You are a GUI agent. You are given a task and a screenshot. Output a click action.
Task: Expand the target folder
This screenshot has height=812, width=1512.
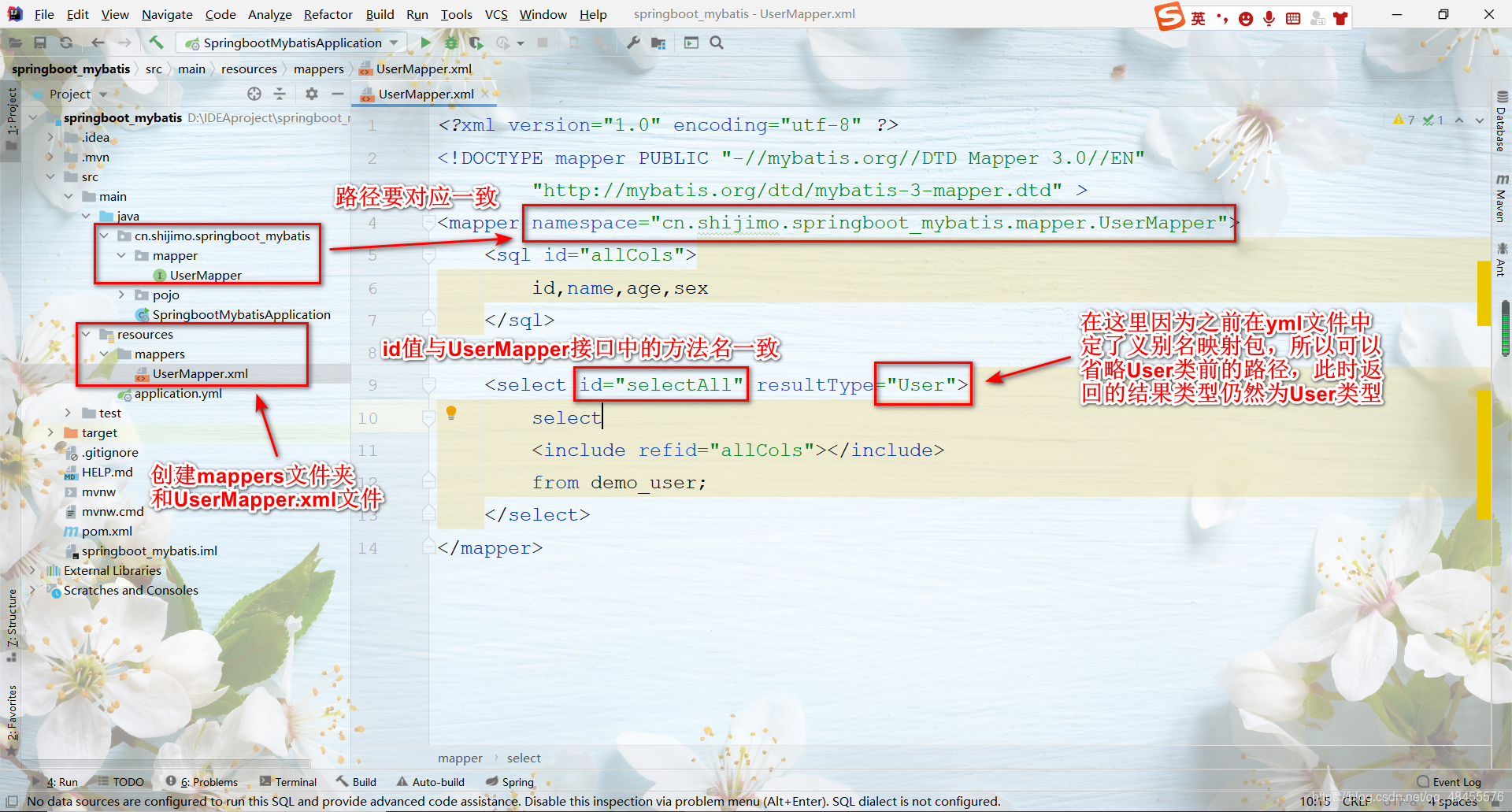click(50, 432)
